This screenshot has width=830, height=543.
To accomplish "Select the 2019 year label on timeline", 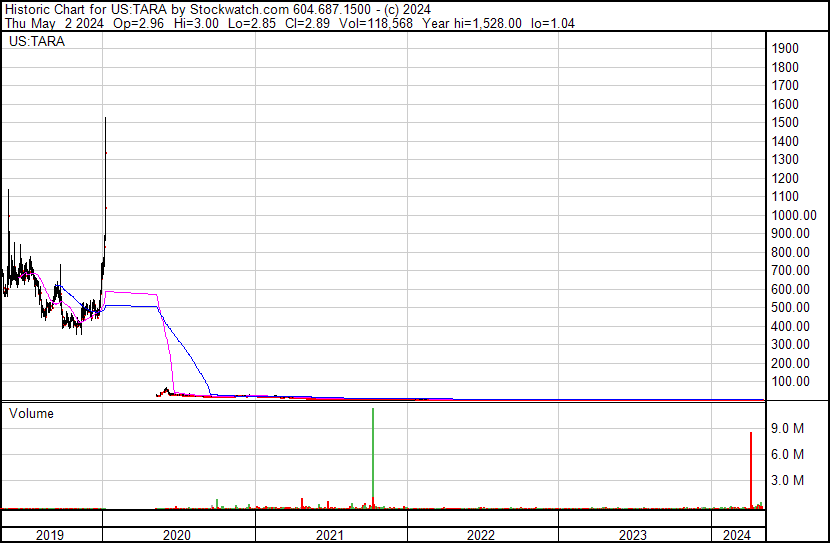I will 50,535.
